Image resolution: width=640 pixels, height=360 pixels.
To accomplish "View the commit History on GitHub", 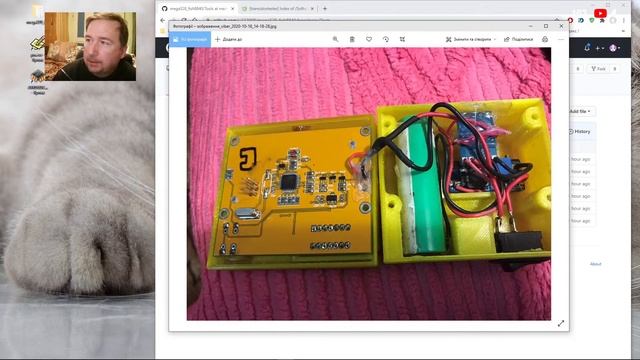I will pos(580,131).
